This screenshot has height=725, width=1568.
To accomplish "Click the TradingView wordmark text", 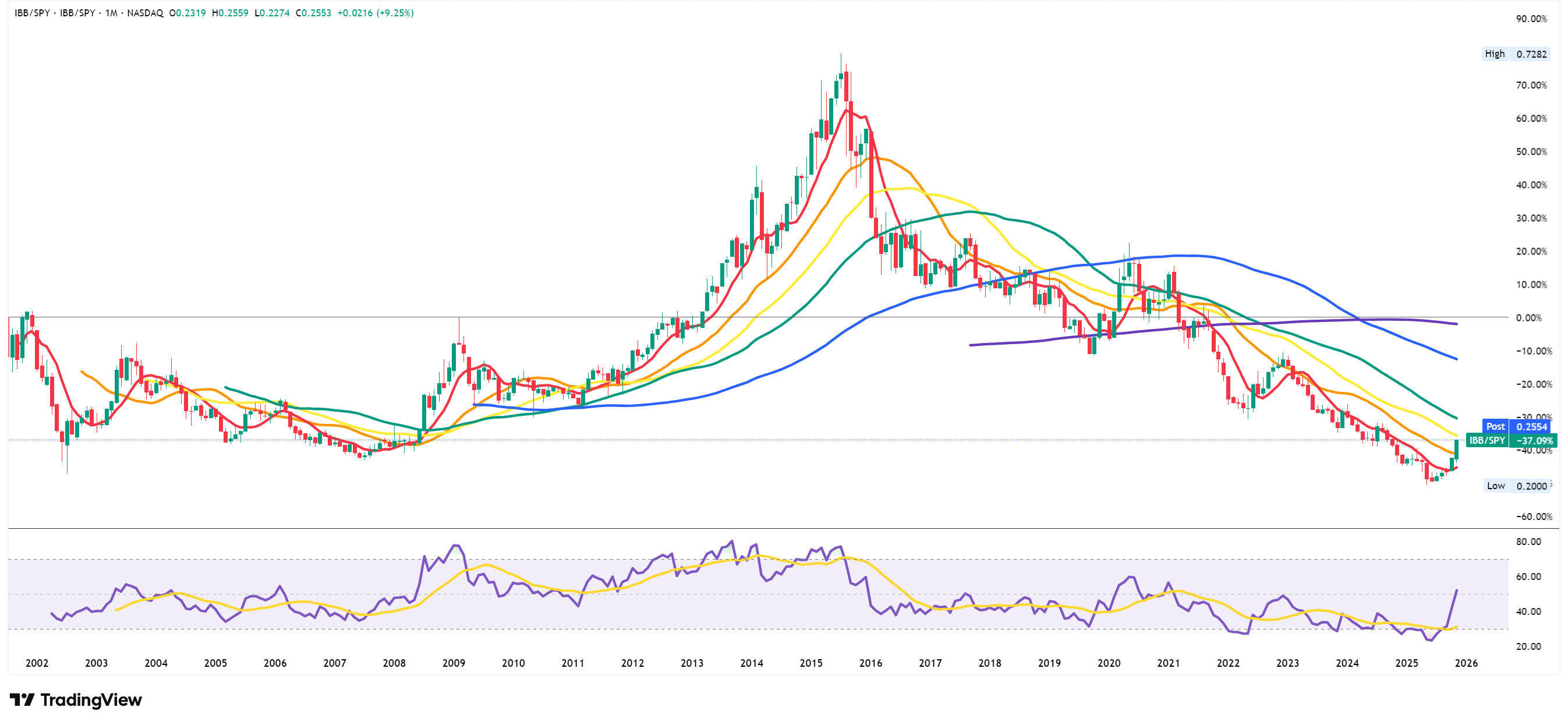I will 91,700.
